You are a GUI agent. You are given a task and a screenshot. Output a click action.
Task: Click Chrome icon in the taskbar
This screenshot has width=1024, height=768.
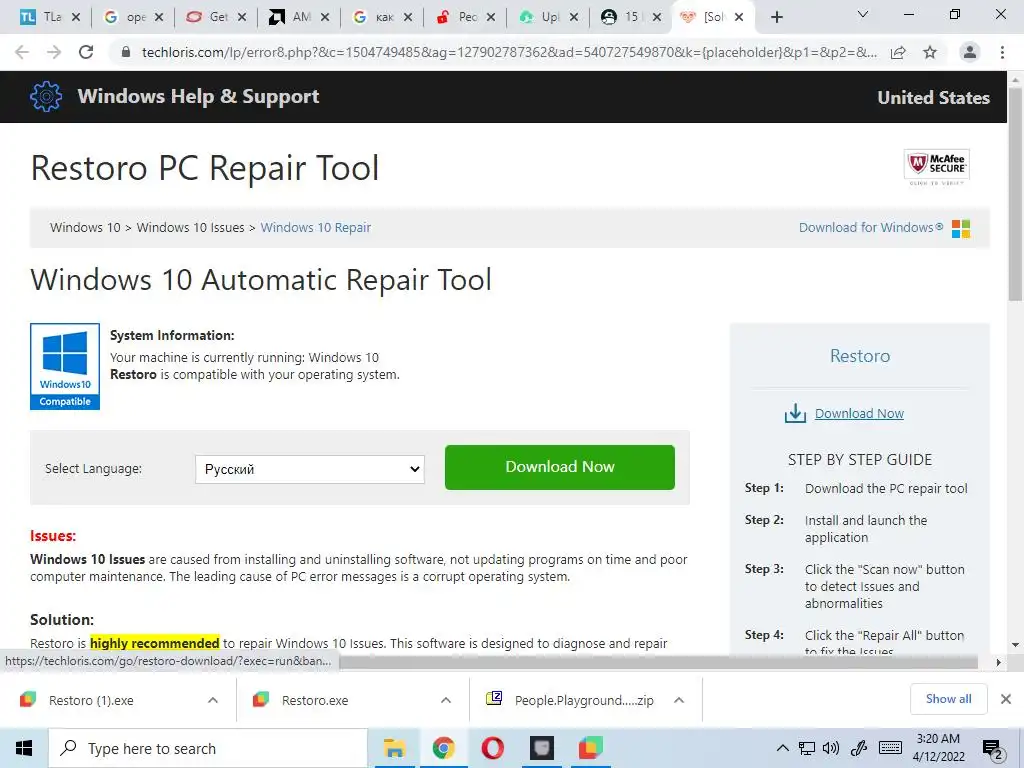click(x=443, y=748)
